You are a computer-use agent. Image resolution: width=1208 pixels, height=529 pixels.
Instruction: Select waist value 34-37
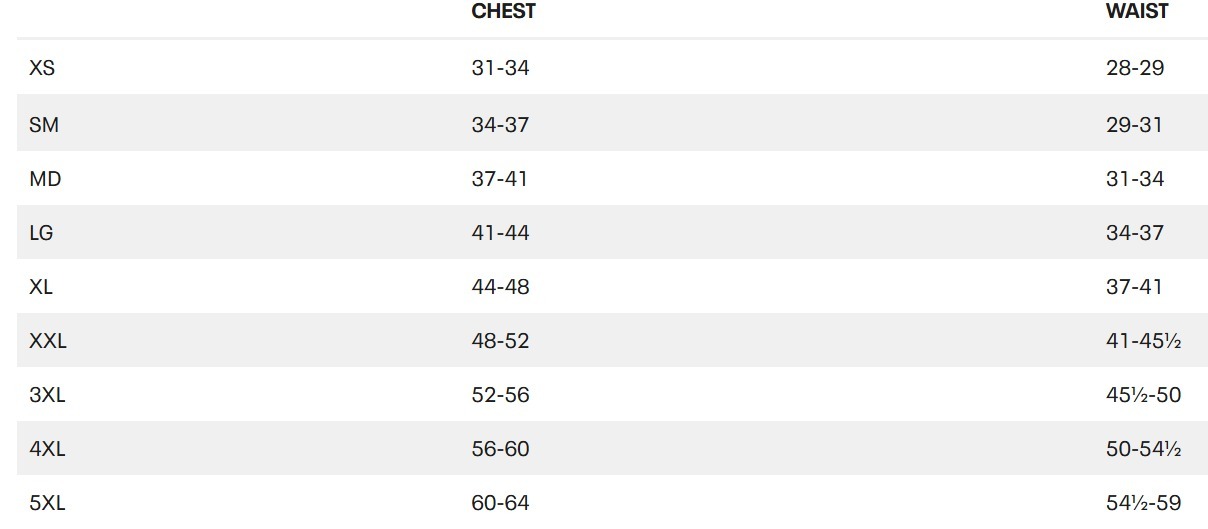pyautogui.click(x=1135, y=233)
